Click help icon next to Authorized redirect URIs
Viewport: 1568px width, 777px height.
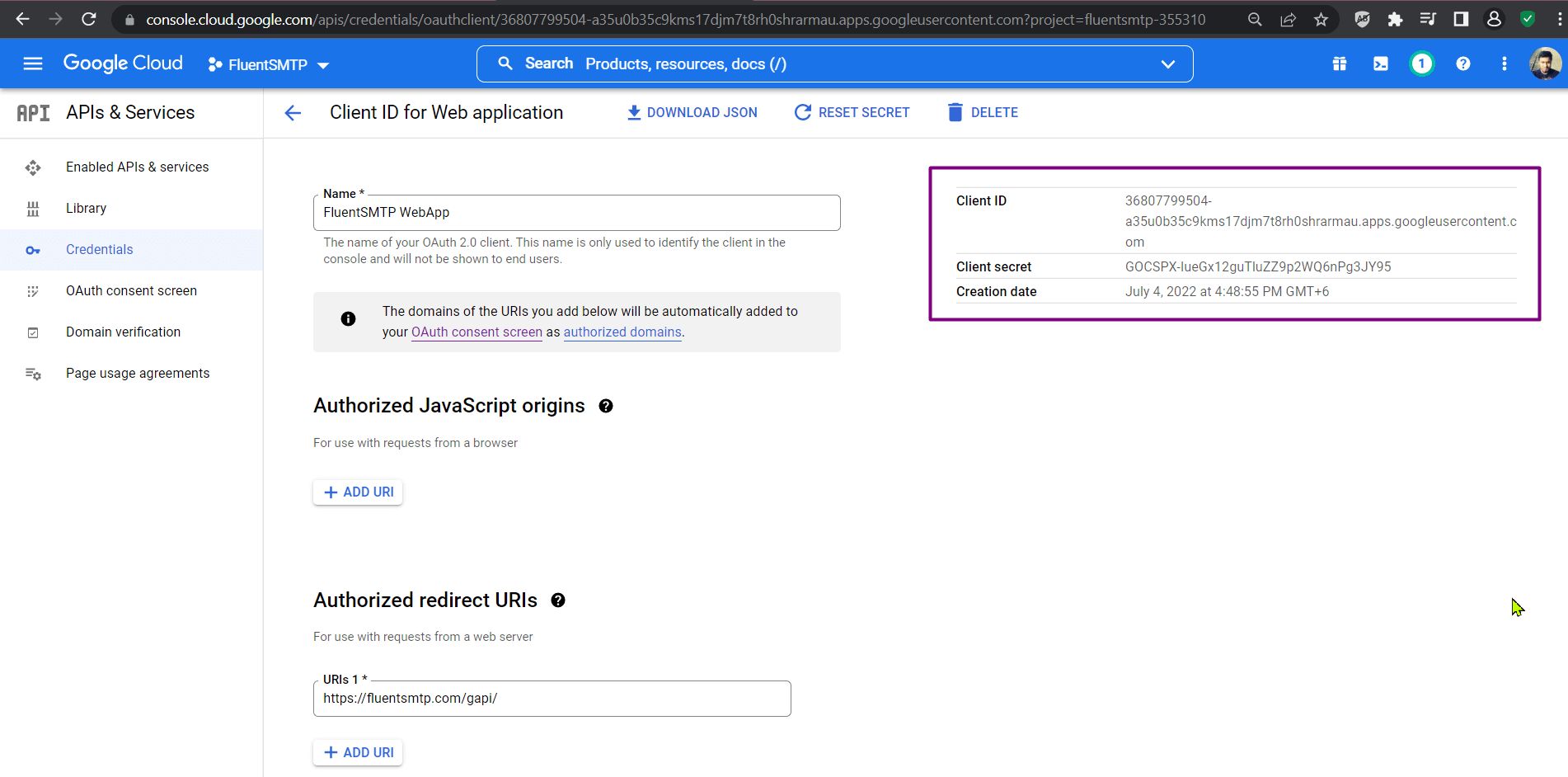(x=558, y=600)
